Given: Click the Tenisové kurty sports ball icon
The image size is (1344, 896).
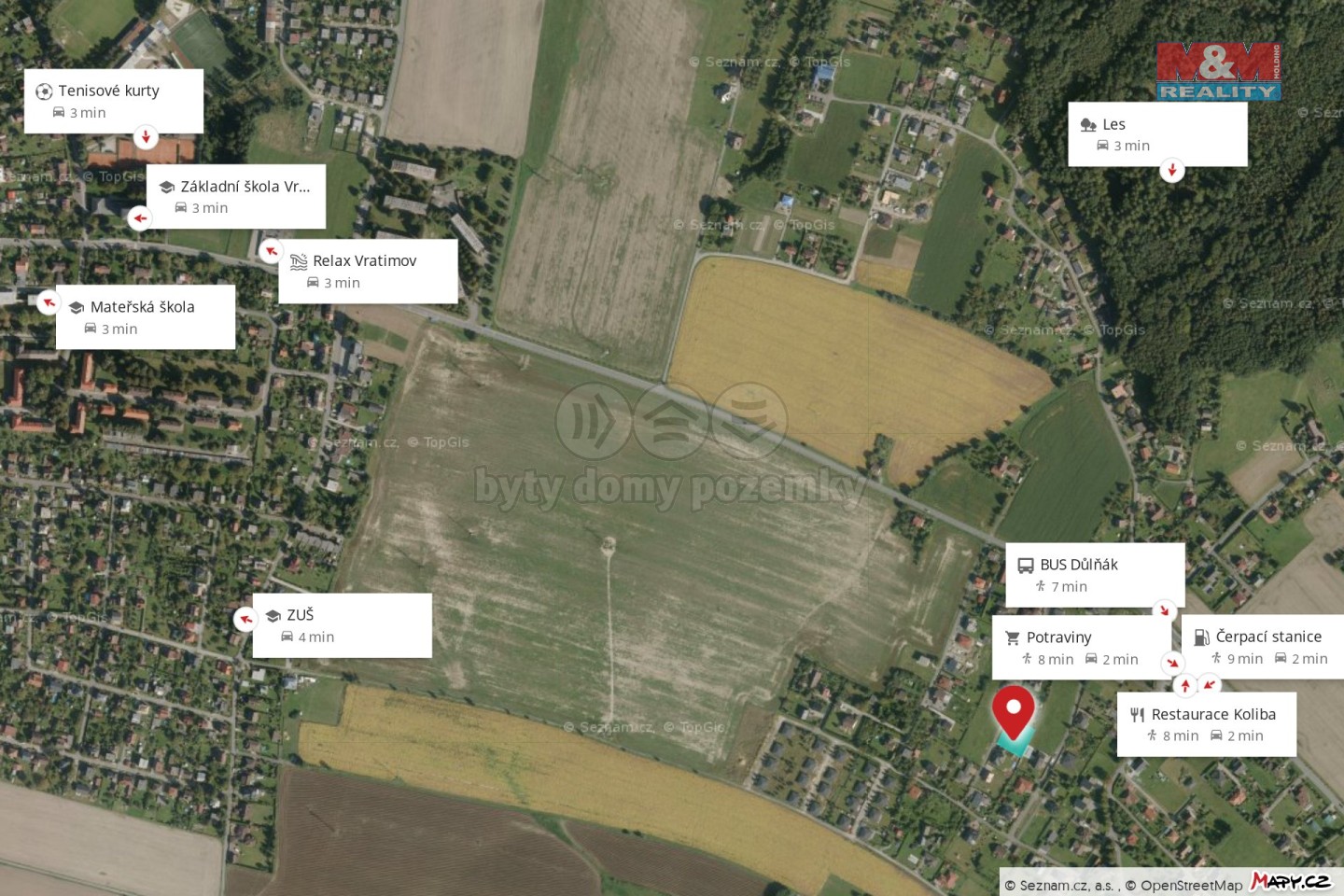Looking at the screenshot, I should point(44,91).
